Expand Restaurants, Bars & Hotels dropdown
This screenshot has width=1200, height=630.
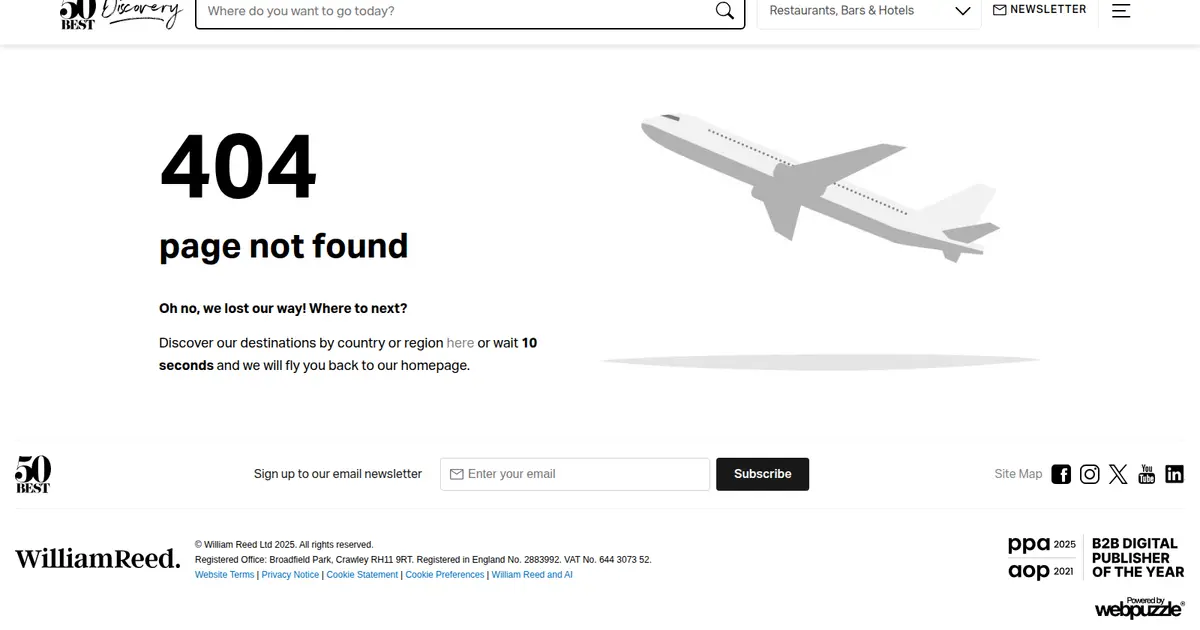click(869, 11)
